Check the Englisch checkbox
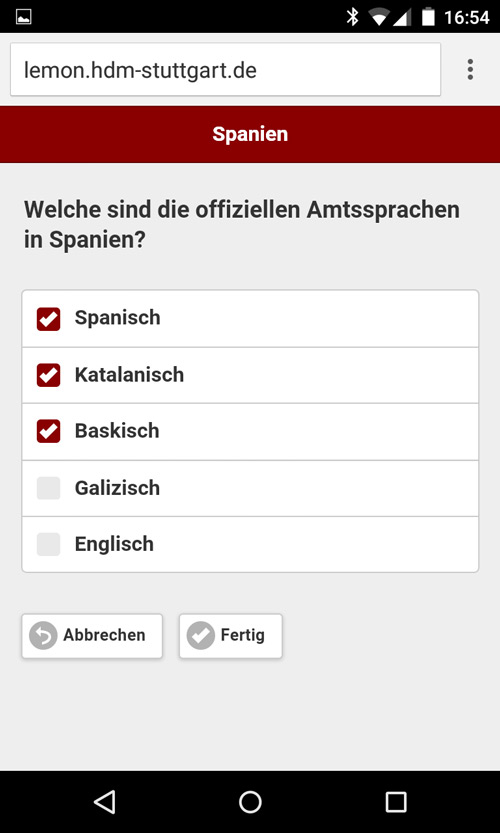This screenshot has width=500, height=833. 48,544
